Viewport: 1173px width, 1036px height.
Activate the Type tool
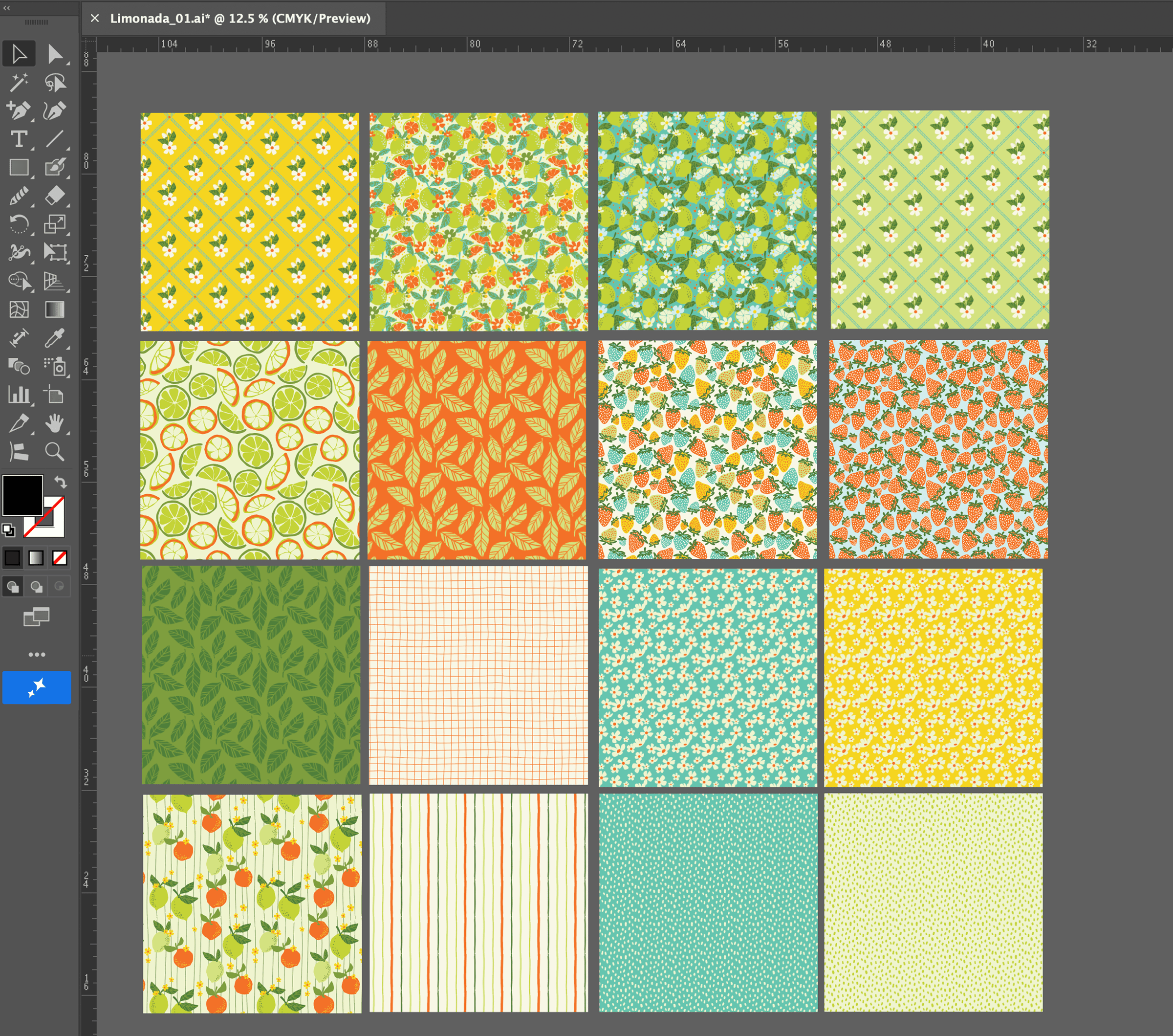click(x=19, y=139)
